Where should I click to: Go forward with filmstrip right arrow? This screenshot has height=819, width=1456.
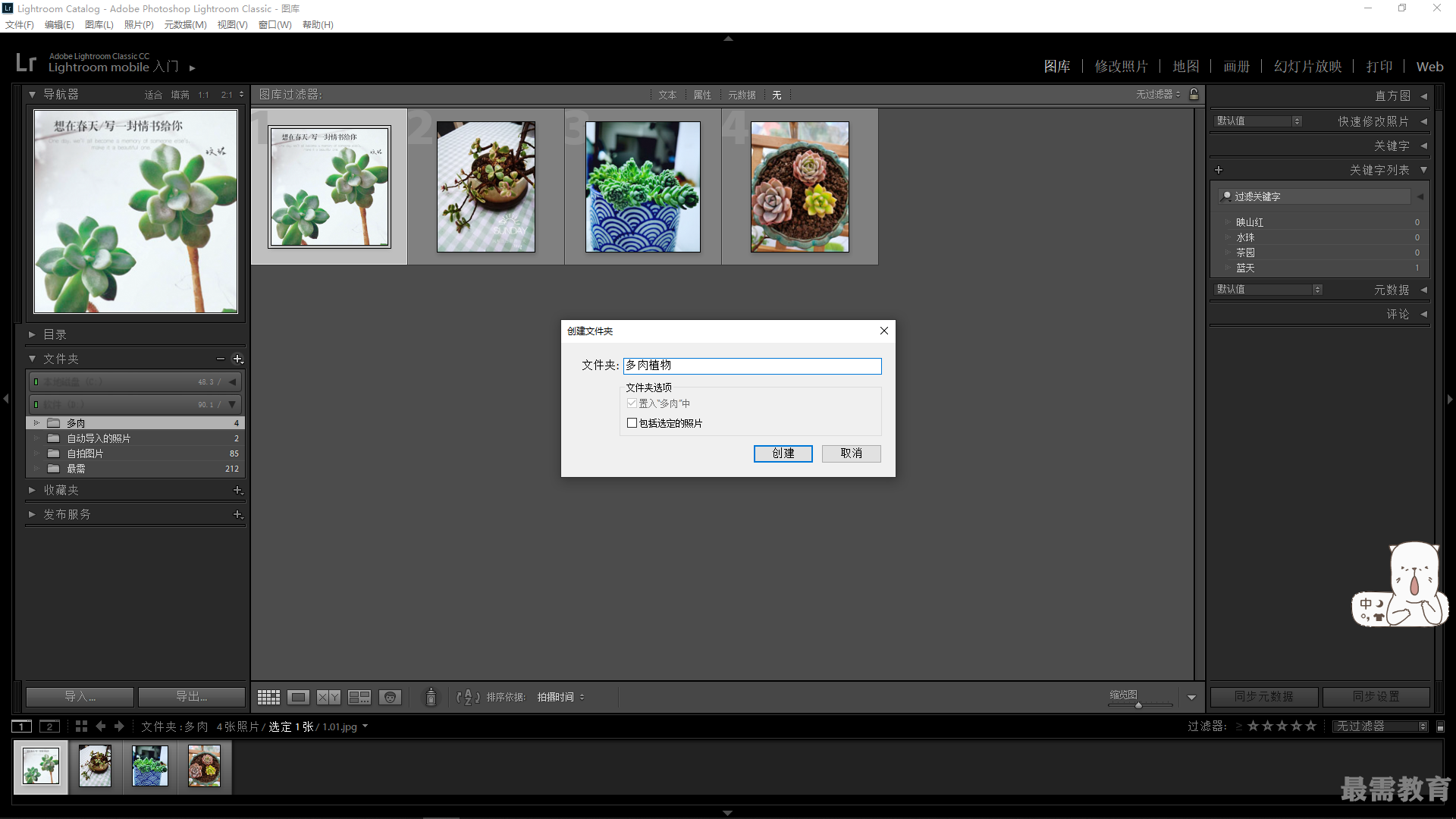pos(119,726)
